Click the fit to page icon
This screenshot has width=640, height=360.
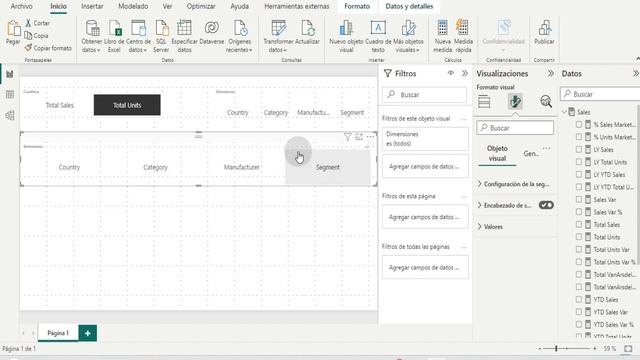(x=628, y=349)
